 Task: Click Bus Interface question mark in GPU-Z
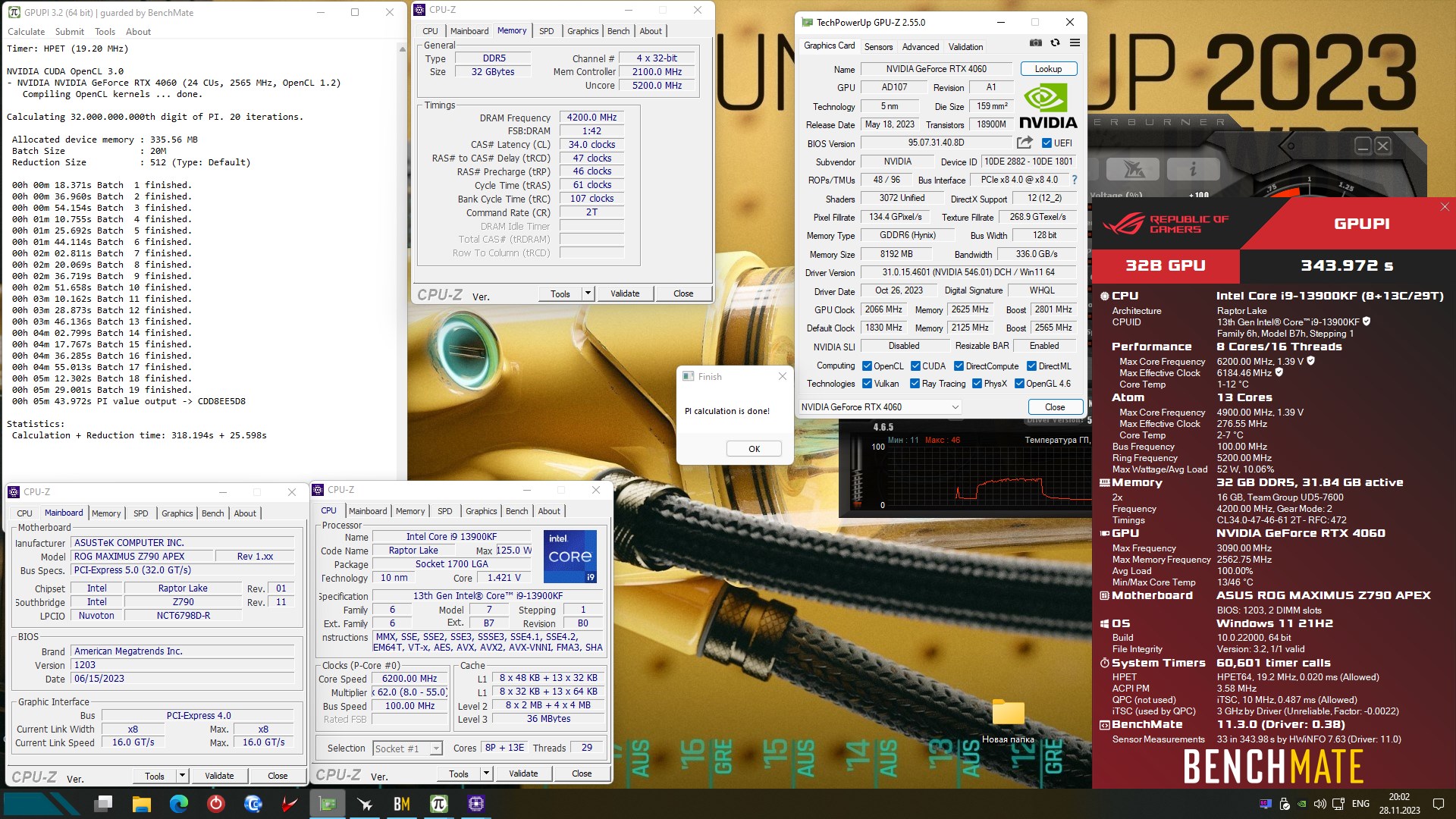(1074, 180)
